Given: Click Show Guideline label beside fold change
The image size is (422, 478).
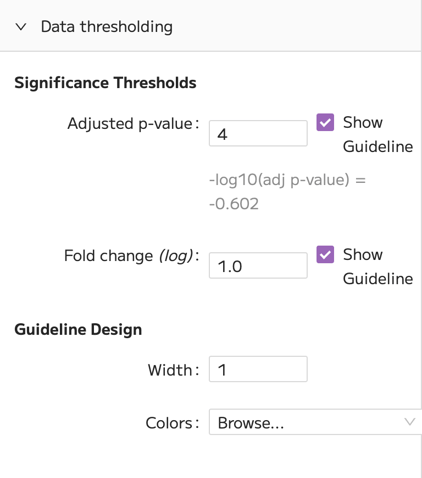Looking at the screenshot, I should [378, 266].
